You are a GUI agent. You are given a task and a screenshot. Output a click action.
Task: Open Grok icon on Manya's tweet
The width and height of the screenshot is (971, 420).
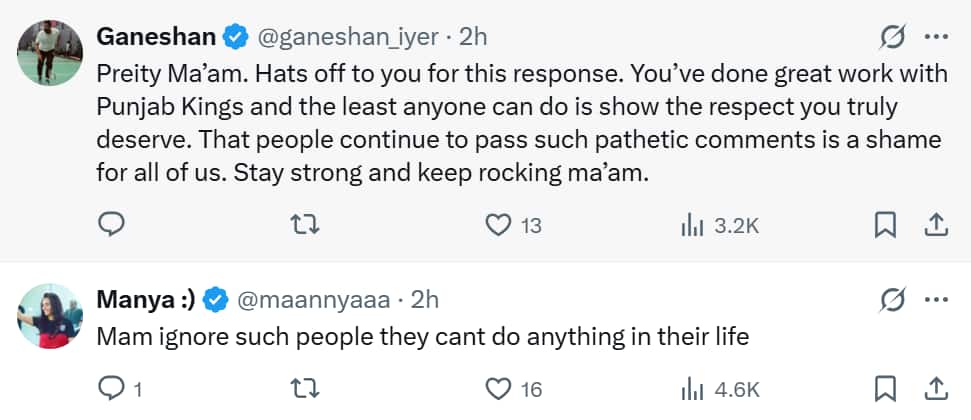click(892, 298)
